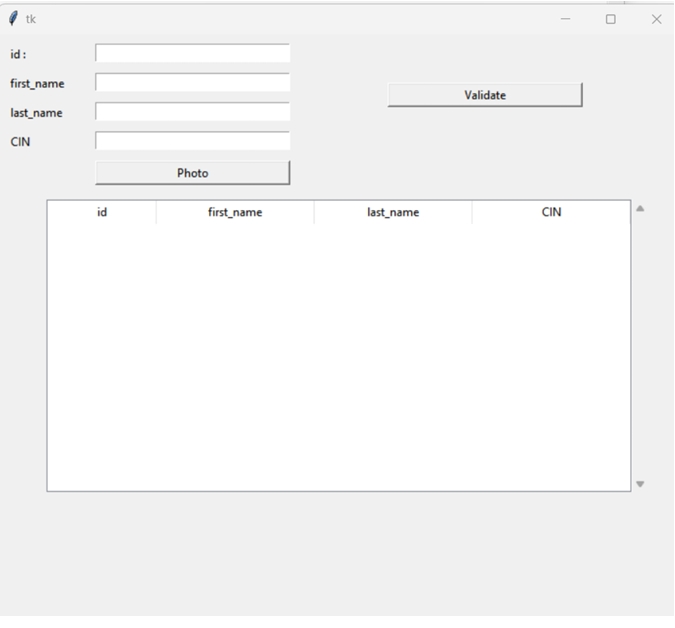Select the last_name text entry box
The width and height of the screenshot is (675, 628).
point(192,112)
